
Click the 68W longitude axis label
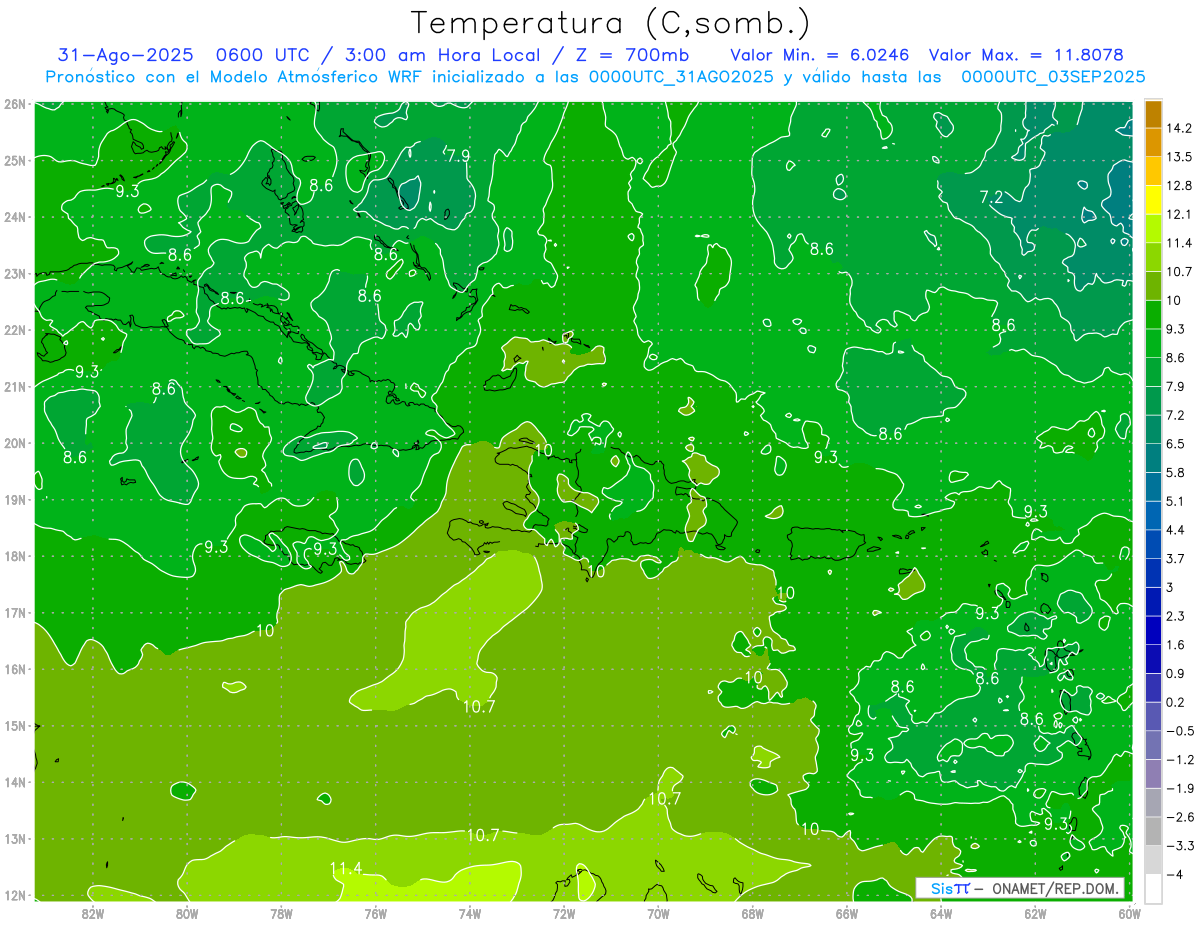coord(753,914)
